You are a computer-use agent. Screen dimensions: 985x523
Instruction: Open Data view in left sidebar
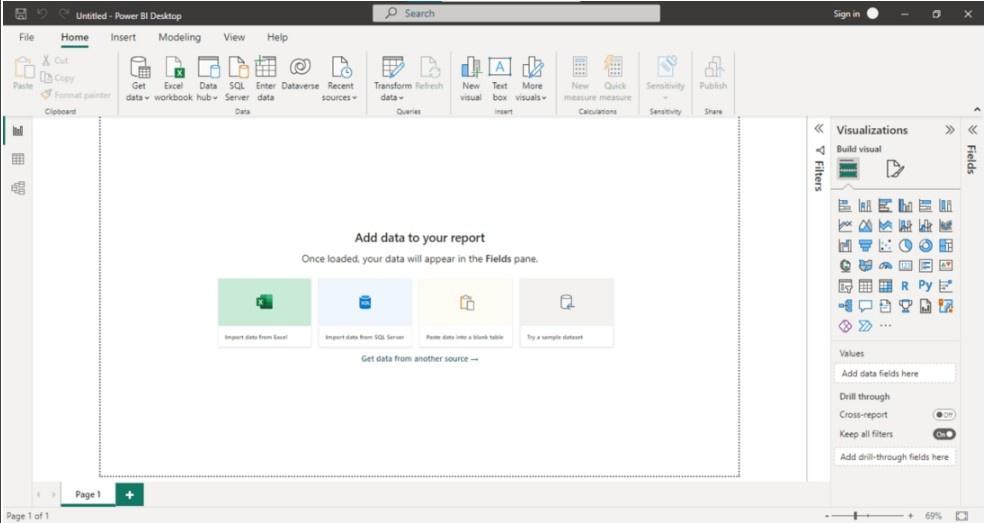coord(18,159)
